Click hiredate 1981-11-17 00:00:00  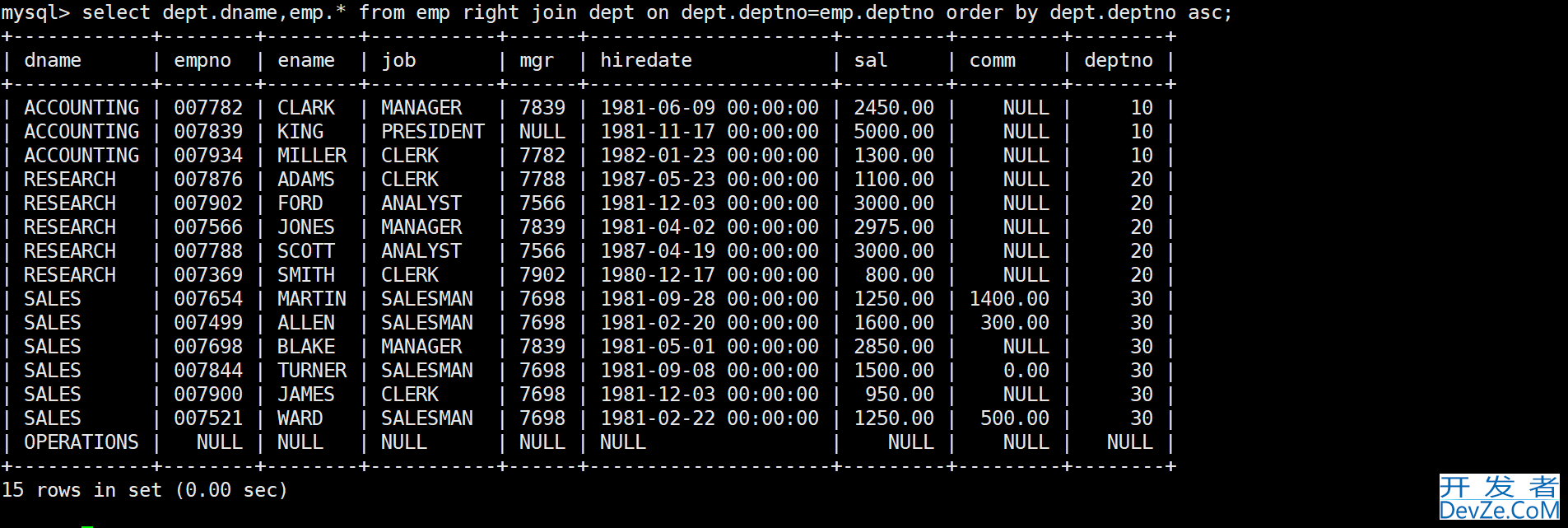(710, 132)
